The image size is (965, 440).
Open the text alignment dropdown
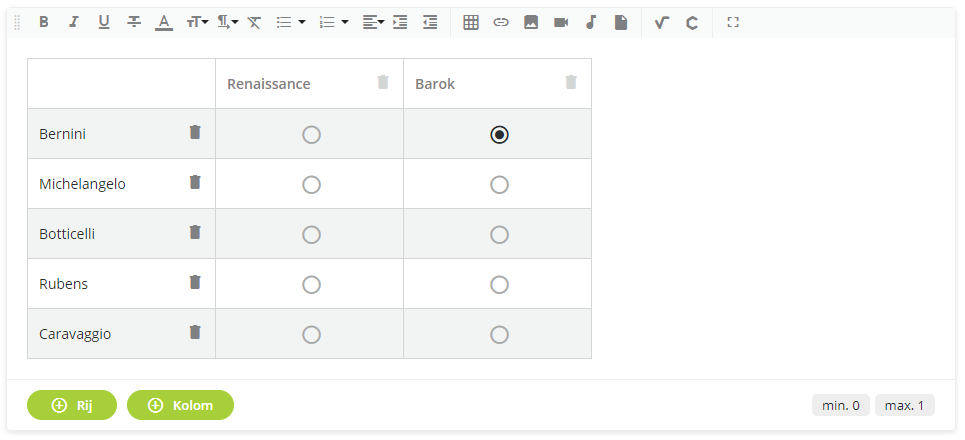[x=373, y=22]
